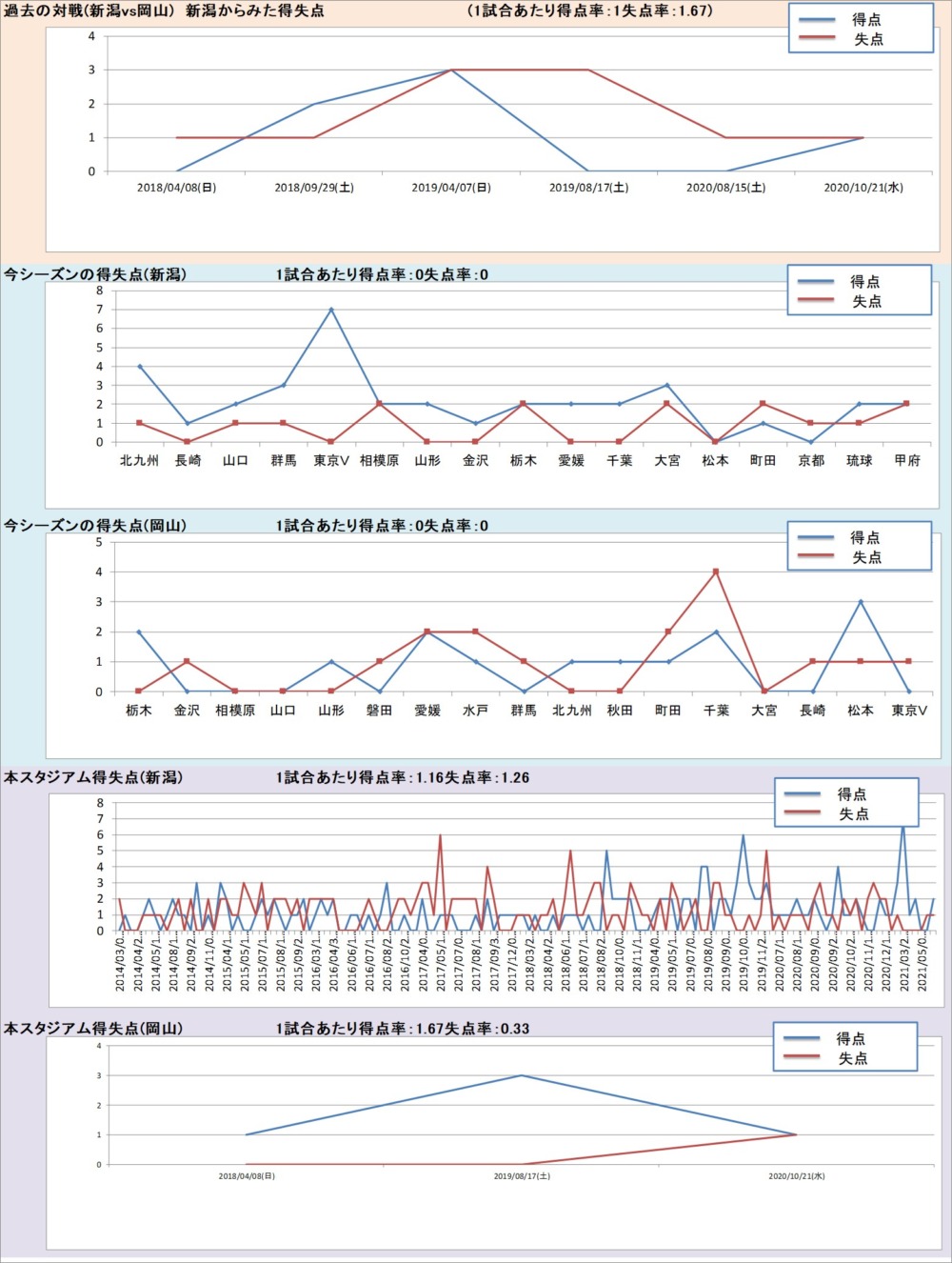Click the 北九州 label in the 新潟 season chart

[x=139, y=461]
